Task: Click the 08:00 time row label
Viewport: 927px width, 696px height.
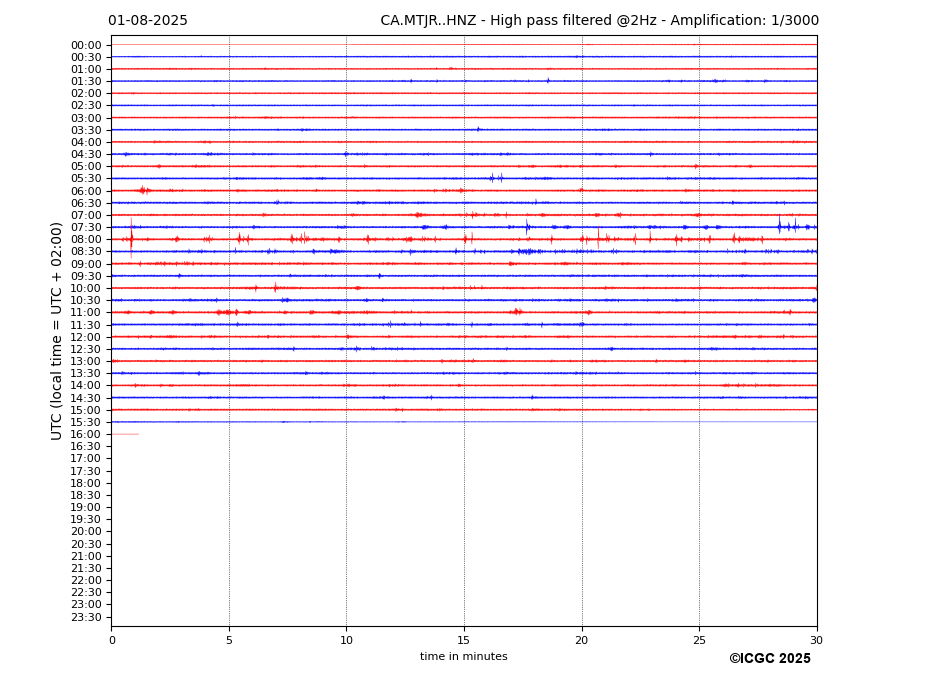Action: coord(86,239)
